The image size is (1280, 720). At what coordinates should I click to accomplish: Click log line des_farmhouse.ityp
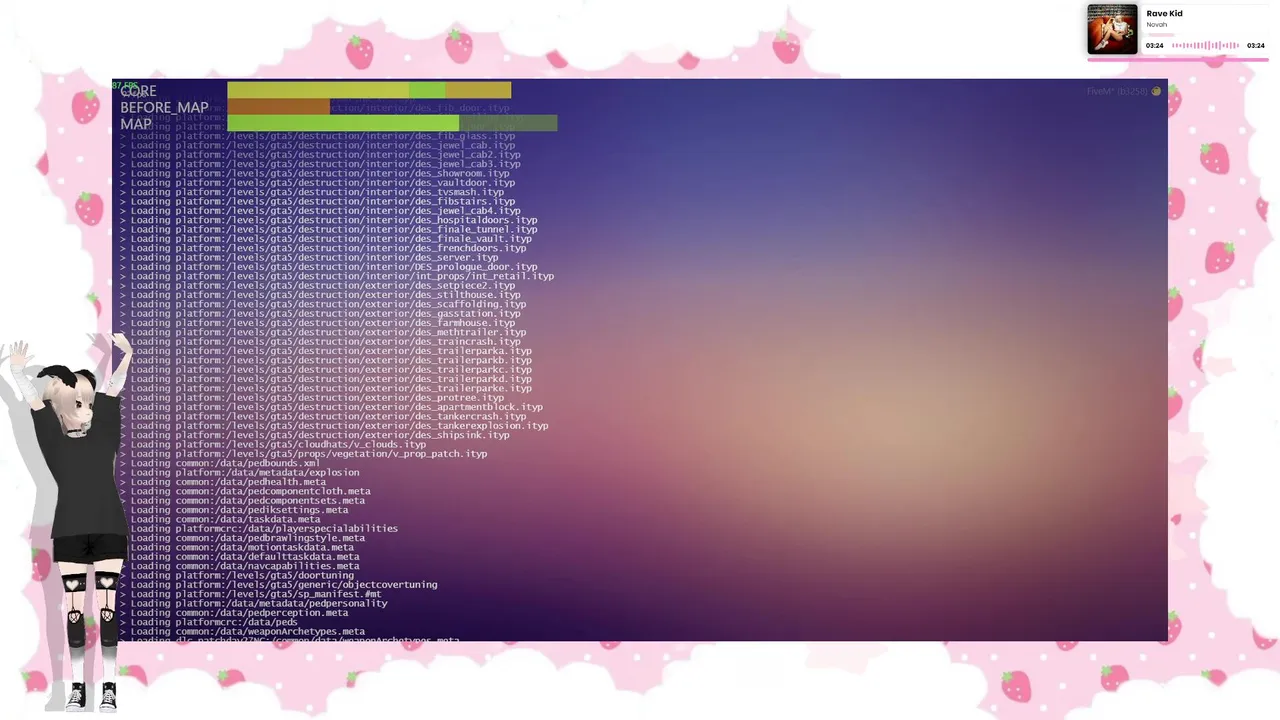(318, 323)
